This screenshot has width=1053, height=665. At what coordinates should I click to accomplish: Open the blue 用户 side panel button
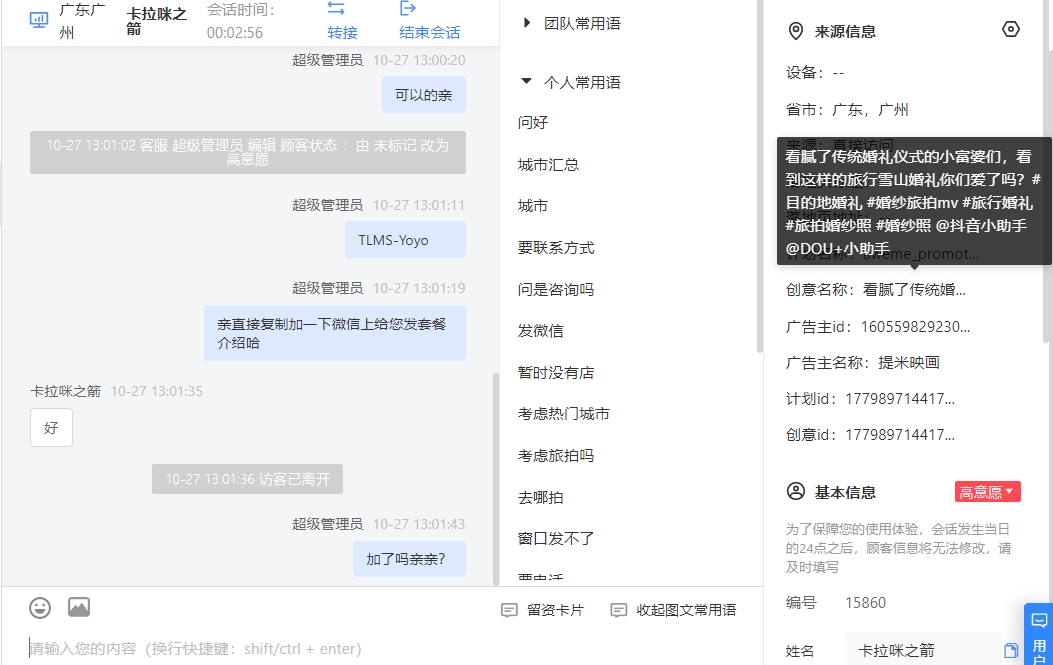pyautogui.click(x=1039, y=634)
